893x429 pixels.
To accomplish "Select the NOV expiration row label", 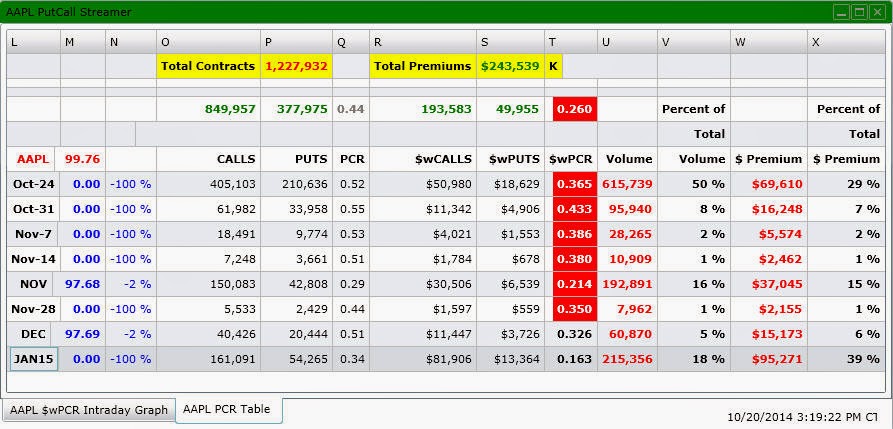I will pyautogui.click(x=31, y=284).
